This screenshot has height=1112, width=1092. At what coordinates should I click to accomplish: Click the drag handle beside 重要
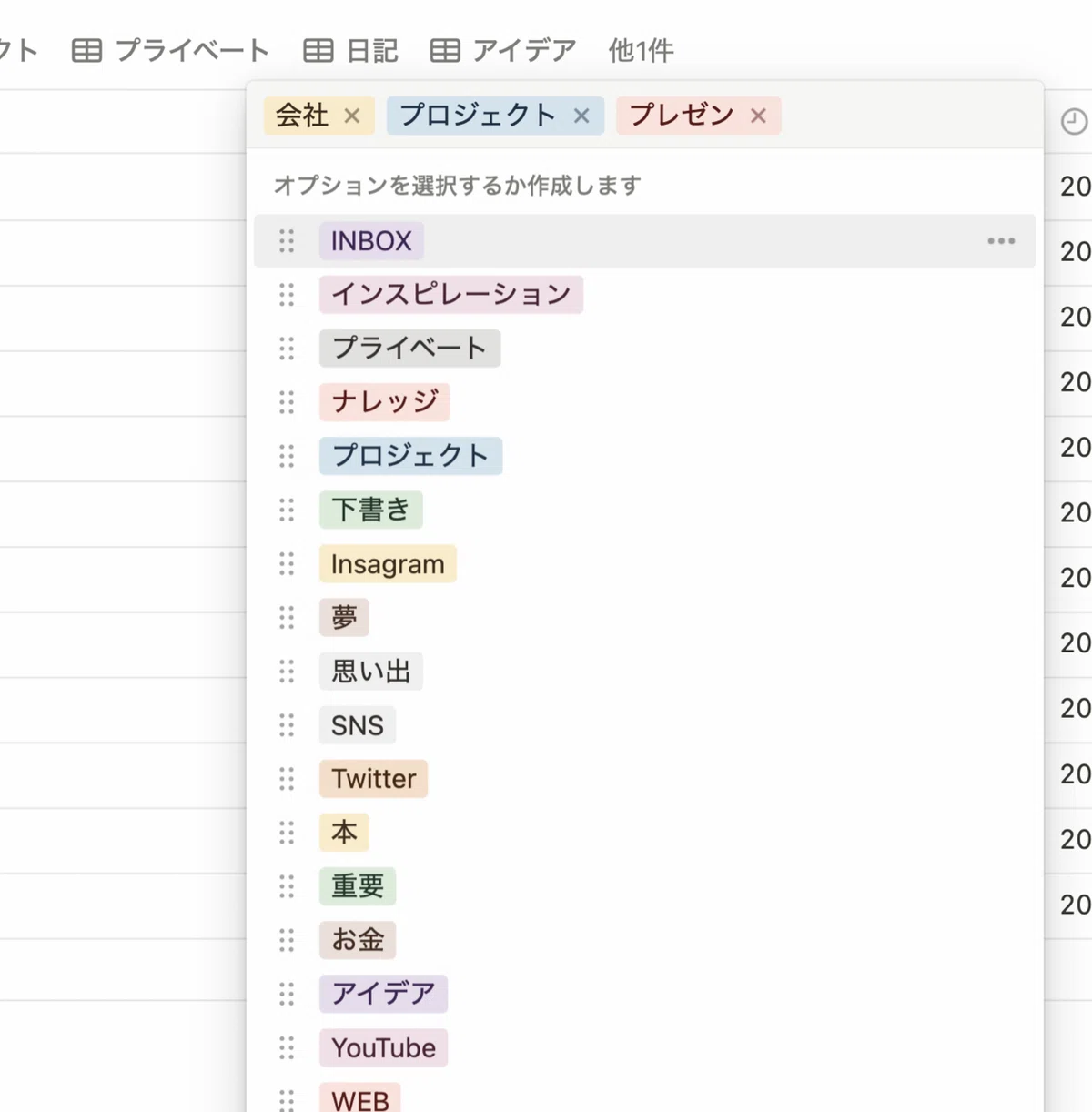coord(287,886)
